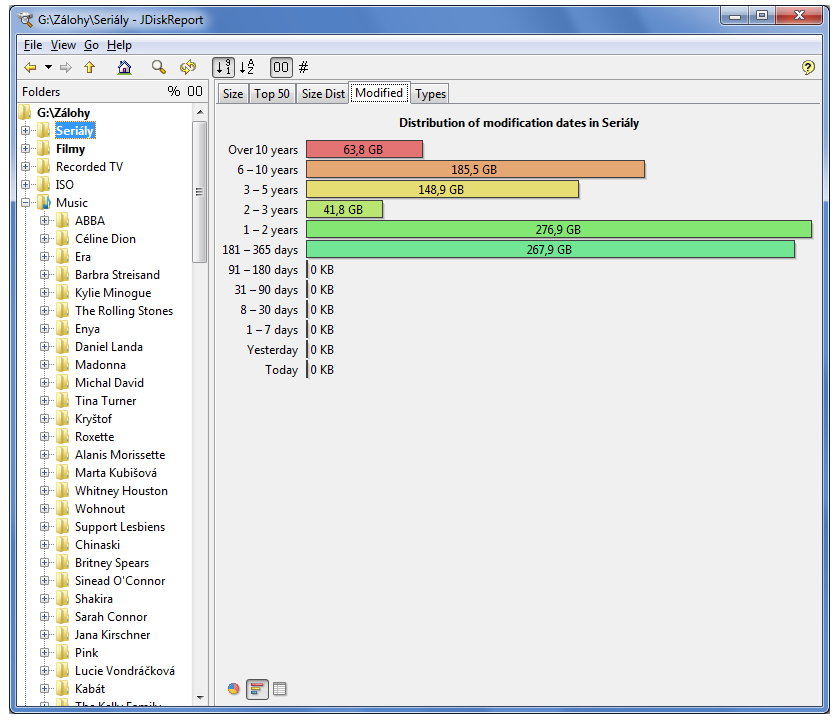Switch to the Top 50 tab

click(271, 93)
